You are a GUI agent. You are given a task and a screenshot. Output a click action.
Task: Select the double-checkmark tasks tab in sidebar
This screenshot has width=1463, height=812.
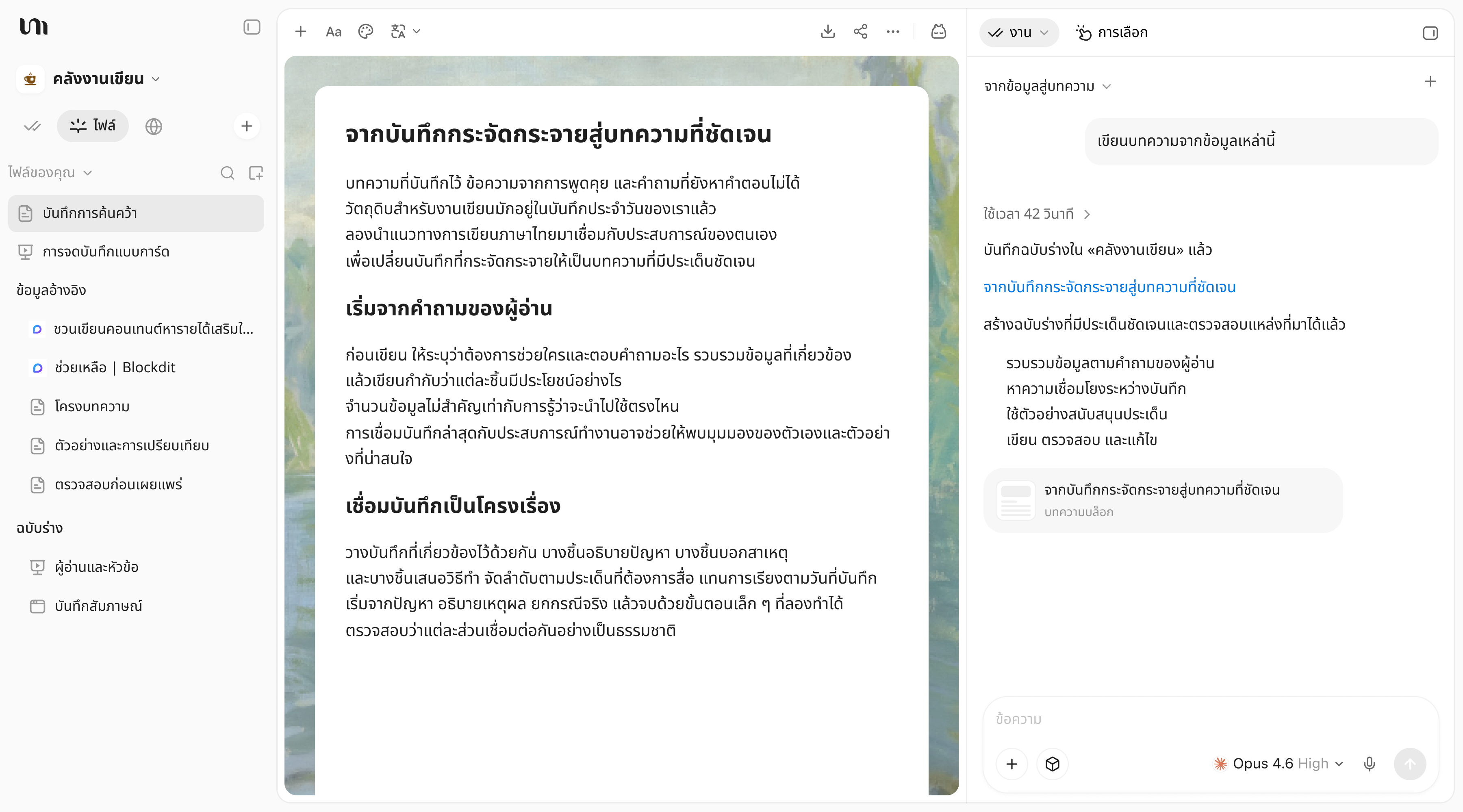(33, 126)
